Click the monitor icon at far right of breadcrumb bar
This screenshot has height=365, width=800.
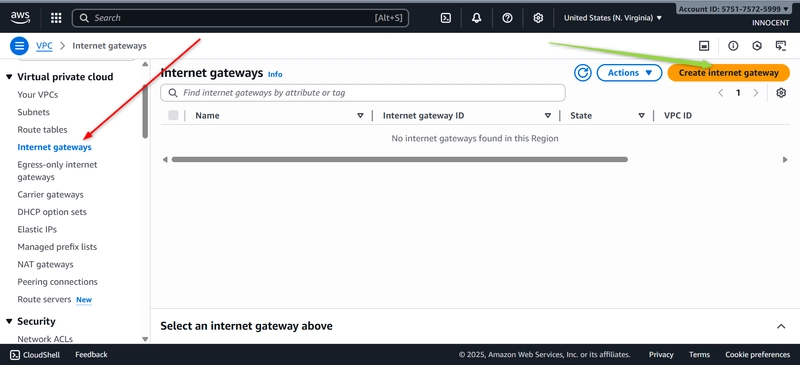coord(781,46)
